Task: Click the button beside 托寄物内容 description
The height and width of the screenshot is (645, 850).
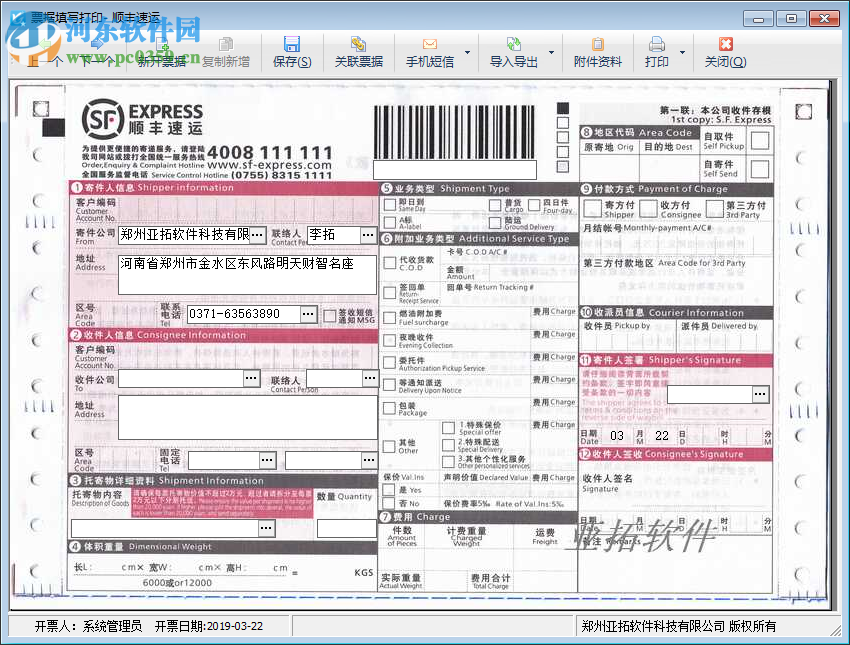Action: click(x=265, y=527)
